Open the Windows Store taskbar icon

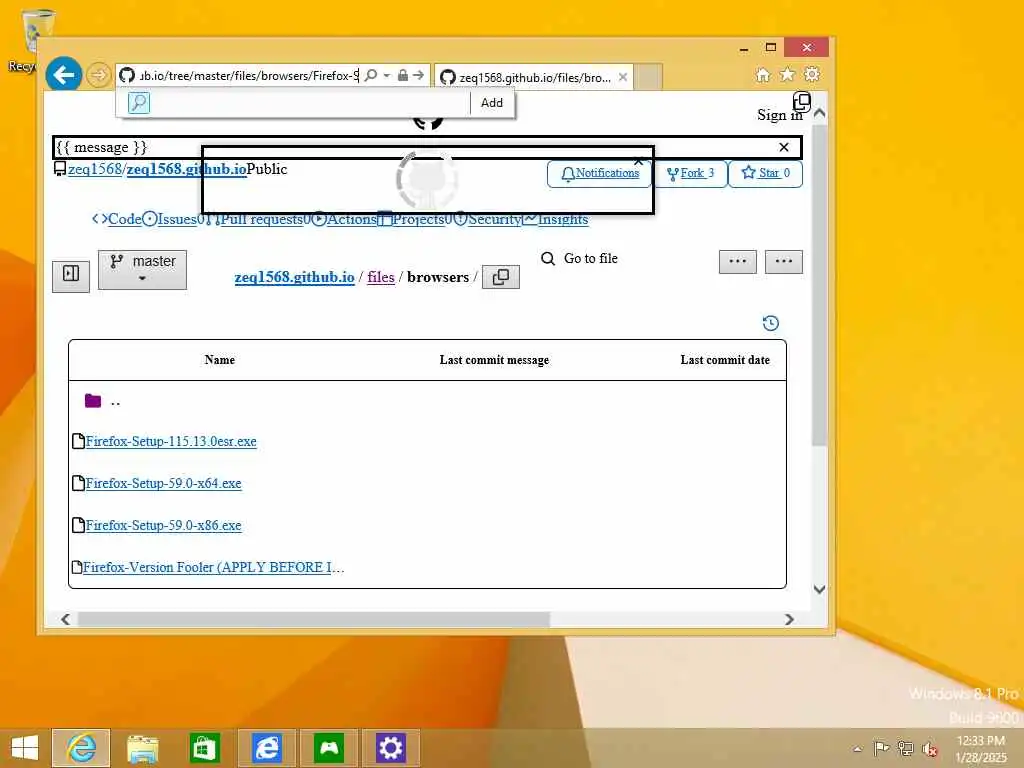(x=204, y=748)
